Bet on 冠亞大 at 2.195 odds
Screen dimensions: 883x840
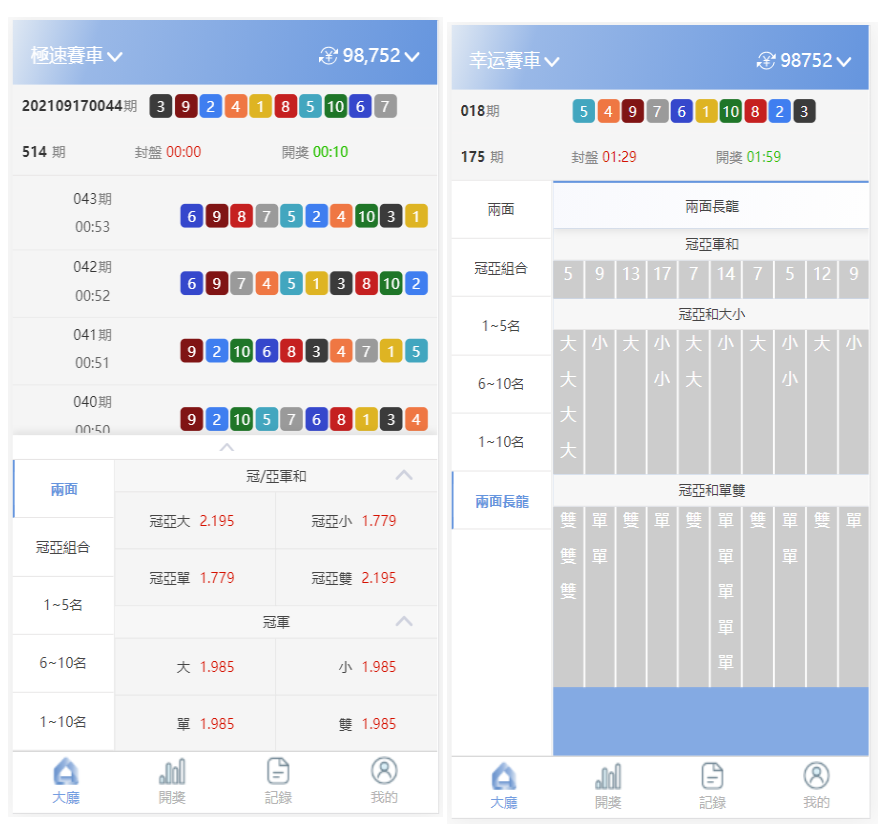[x=195, y=521]
